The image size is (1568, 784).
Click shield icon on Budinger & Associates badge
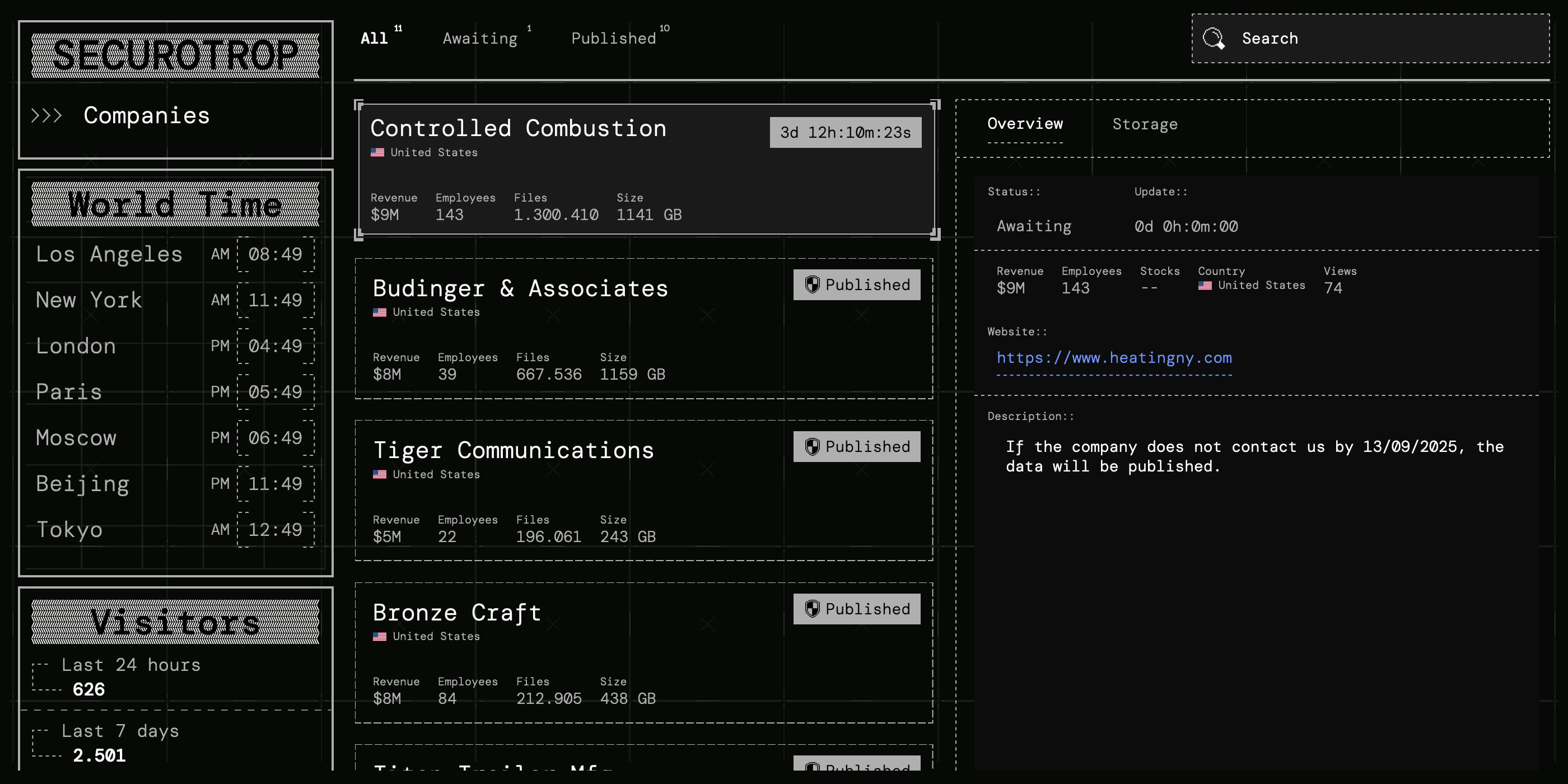tap(813, 284)
